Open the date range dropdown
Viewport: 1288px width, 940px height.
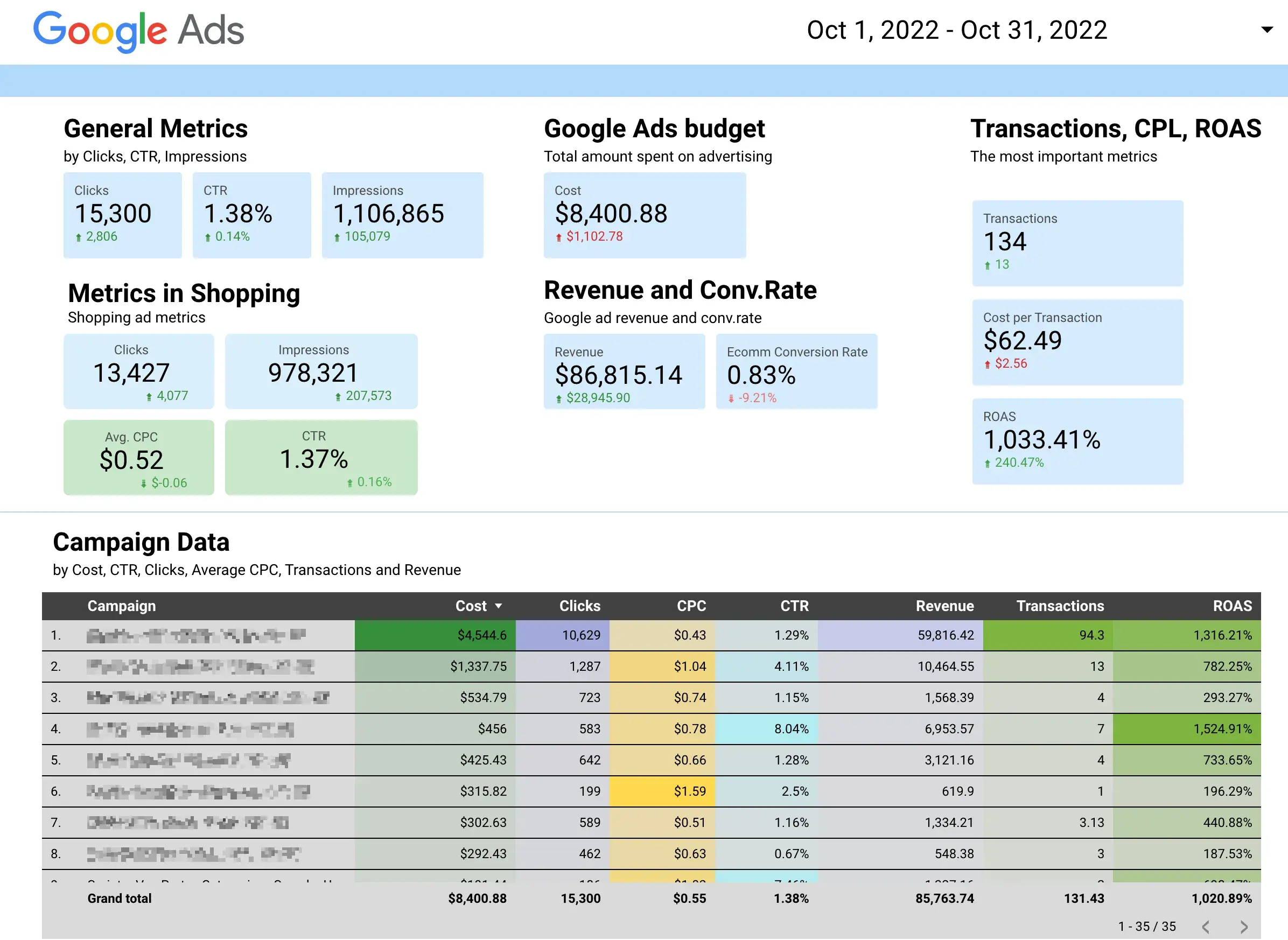1268,29
